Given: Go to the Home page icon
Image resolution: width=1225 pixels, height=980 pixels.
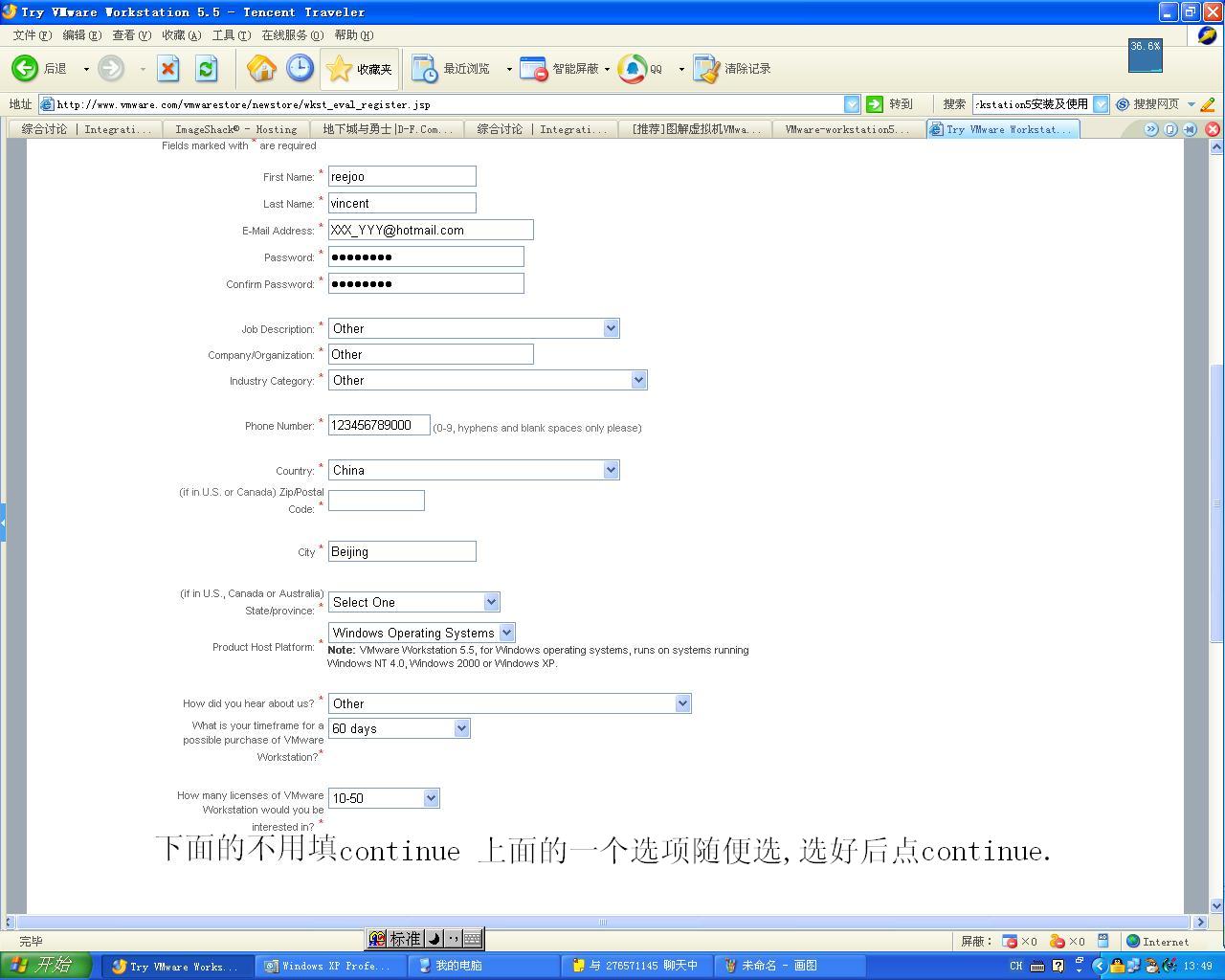Looking at the screenshot, I should click(261, 68).
